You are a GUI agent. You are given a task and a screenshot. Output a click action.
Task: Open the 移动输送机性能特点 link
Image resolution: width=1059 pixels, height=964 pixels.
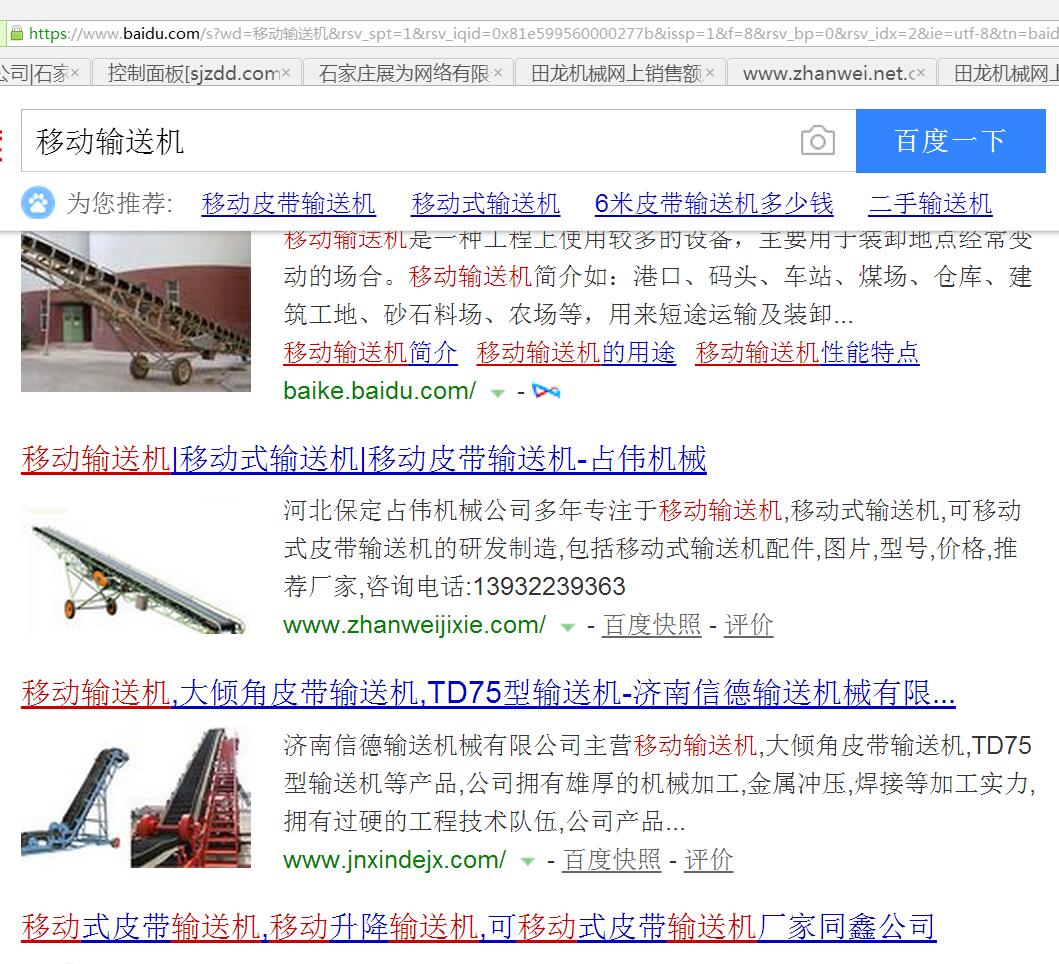pos(807,353)
